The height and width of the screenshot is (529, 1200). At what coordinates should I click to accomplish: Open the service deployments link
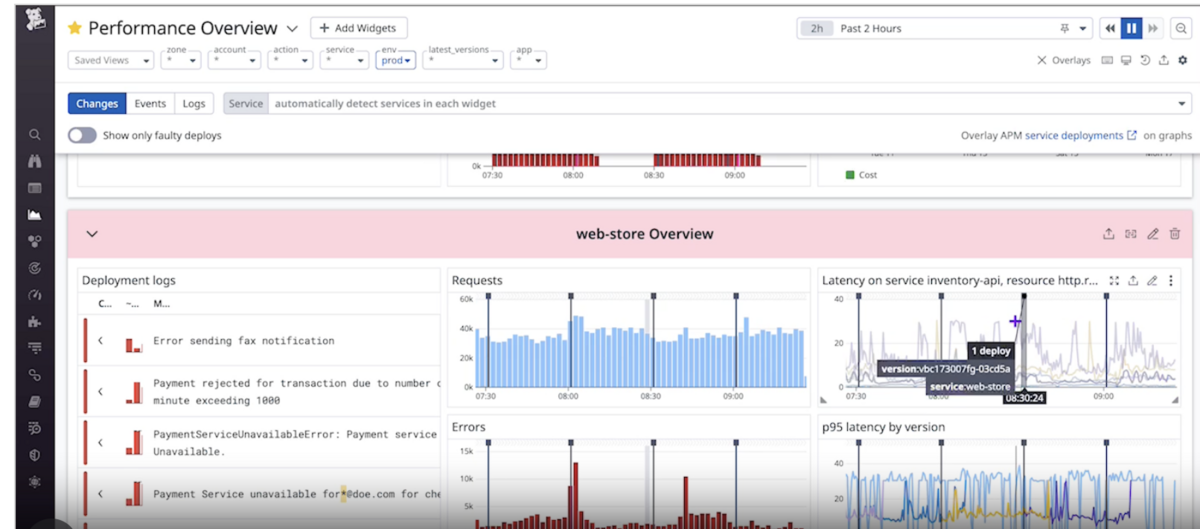point(1074,135)
